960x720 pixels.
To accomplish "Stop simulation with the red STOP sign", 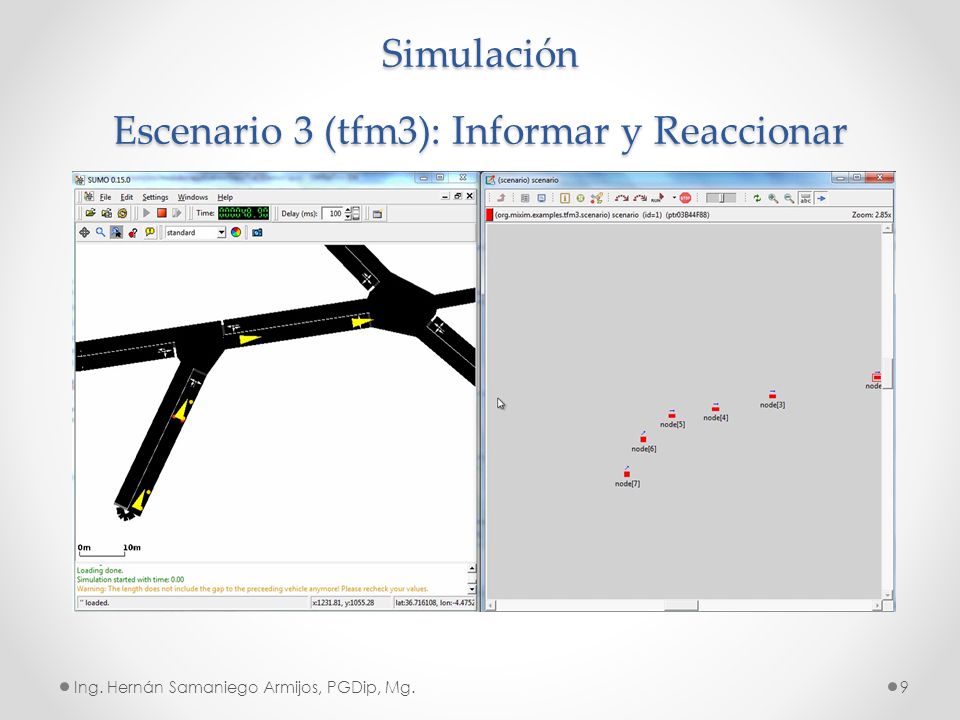I will pyautogui.click(x=685, y=198).
